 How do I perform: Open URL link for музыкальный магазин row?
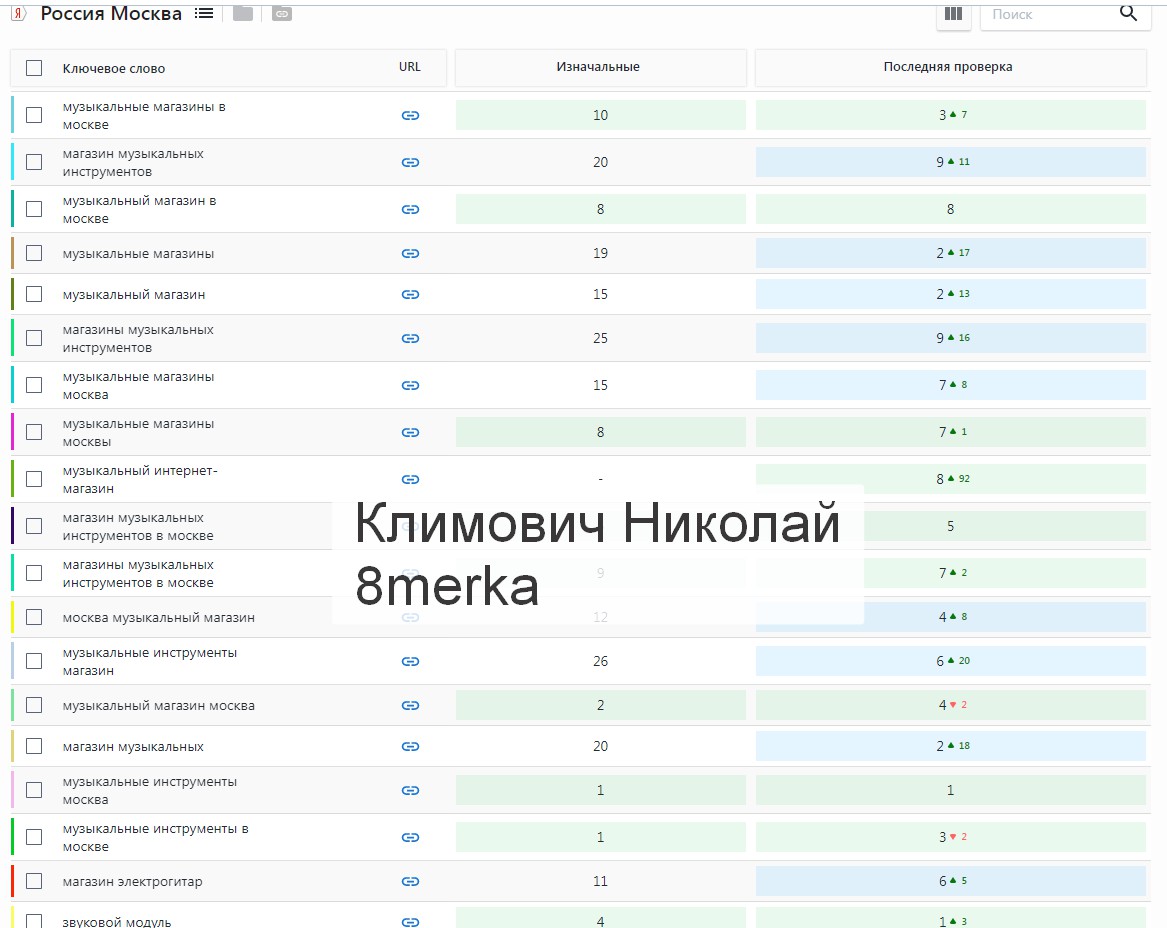coord(410,294)
